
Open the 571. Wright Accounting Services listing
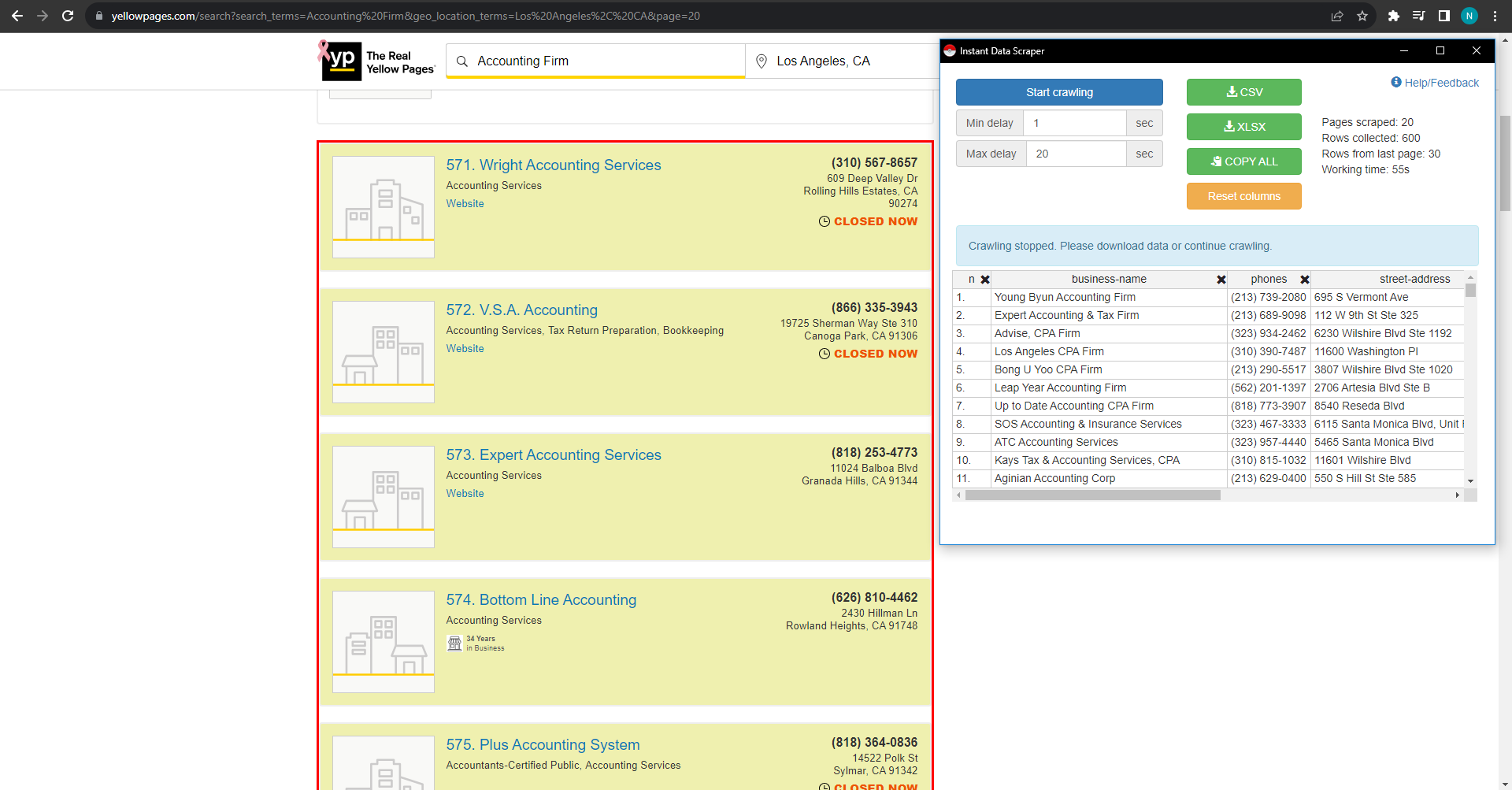(x=554, y=165)
